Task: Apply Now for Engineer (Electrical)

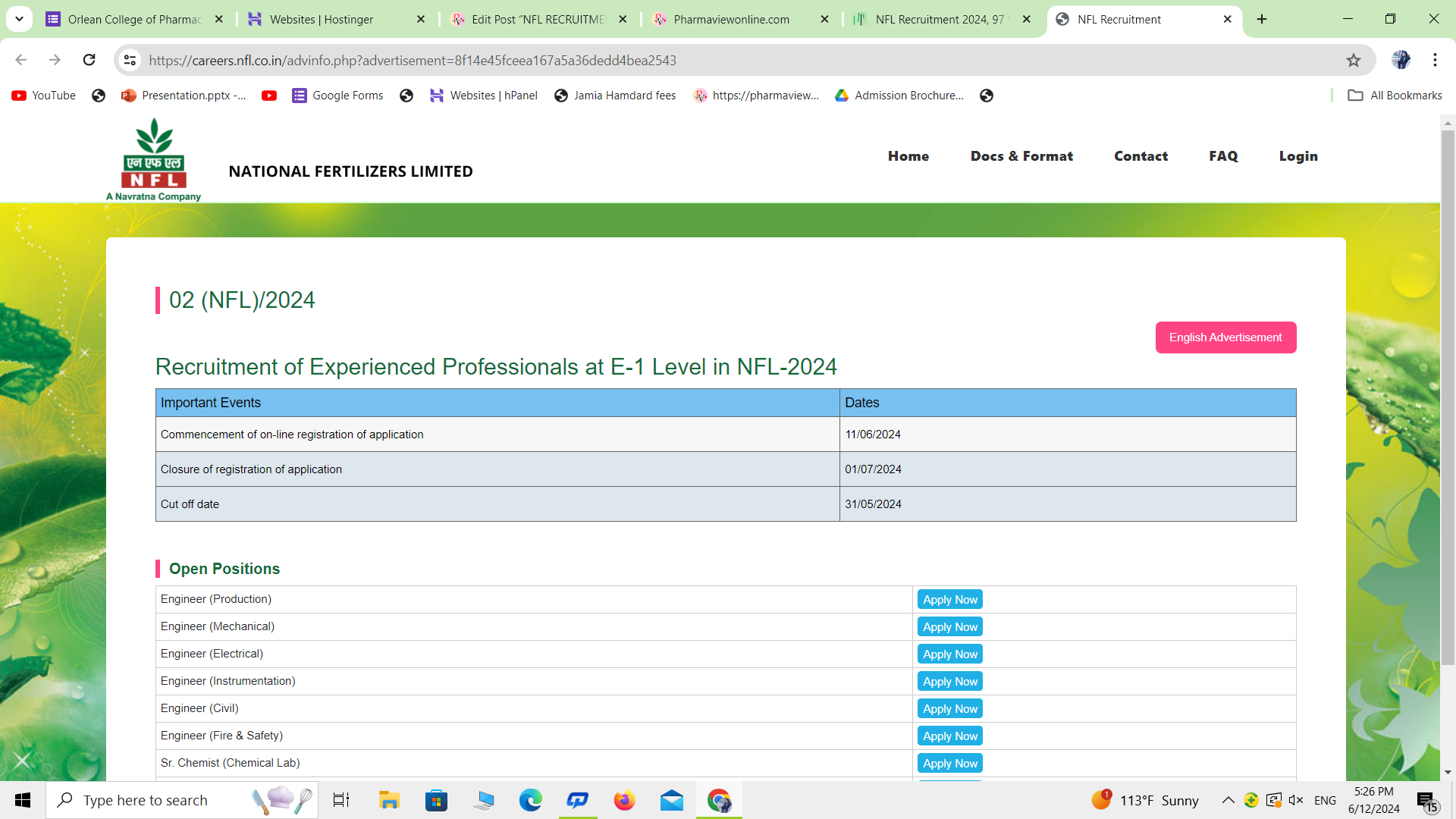Action: [x=950, y=654]
